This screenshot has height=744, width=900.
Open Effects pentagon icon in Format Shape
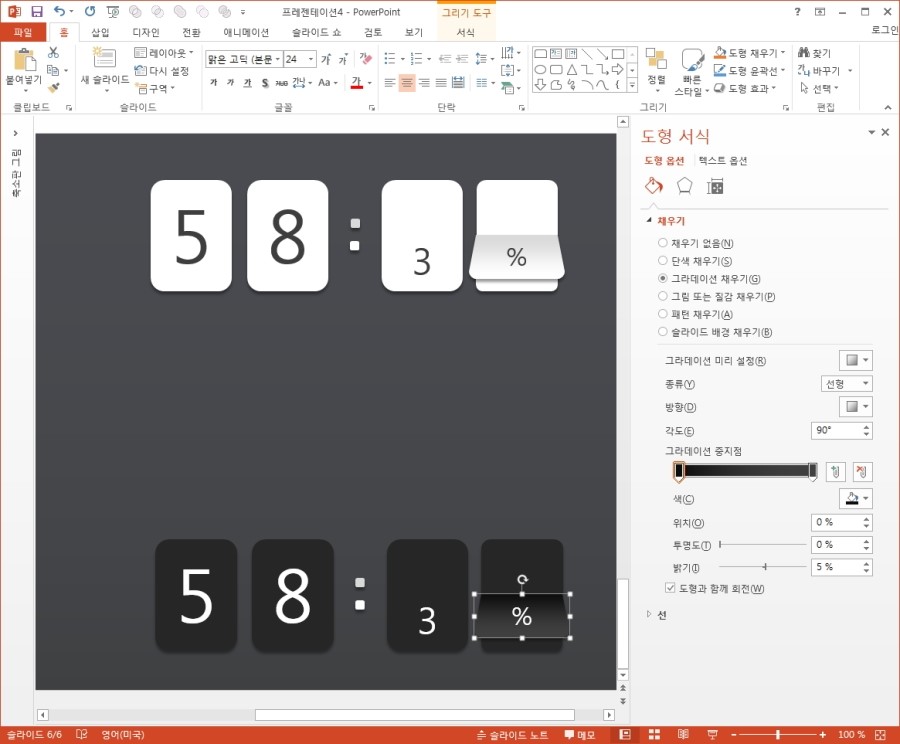click(684, 186)
